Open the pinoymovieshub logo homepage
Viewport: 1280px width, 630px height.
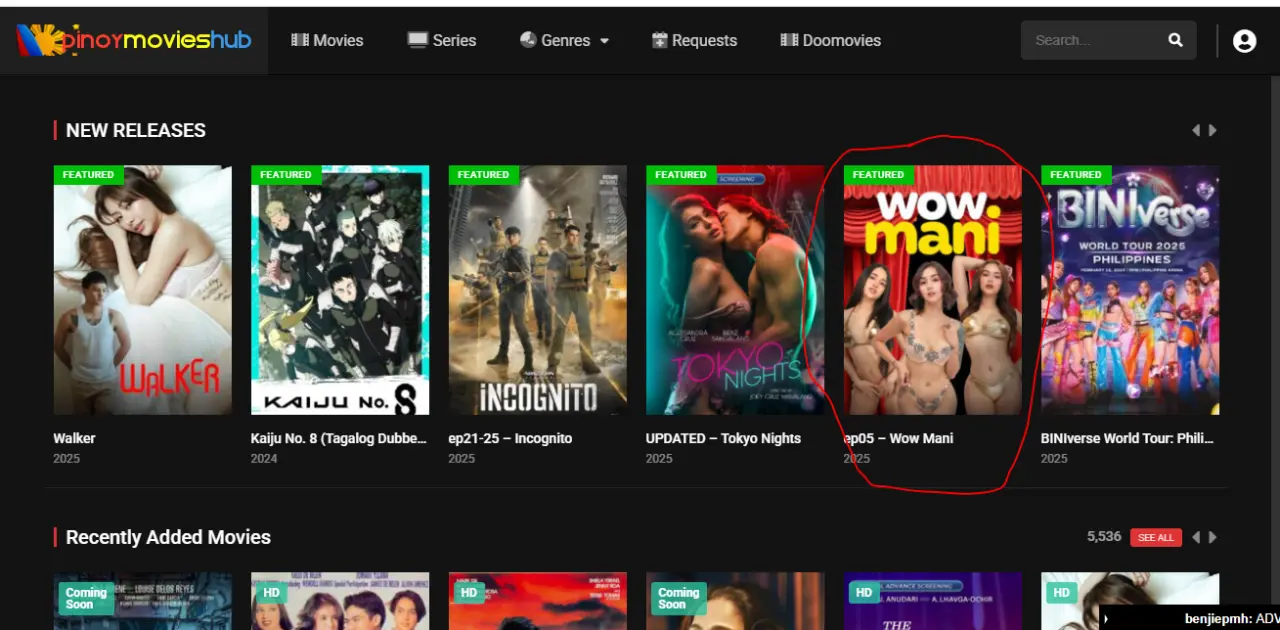134,40
